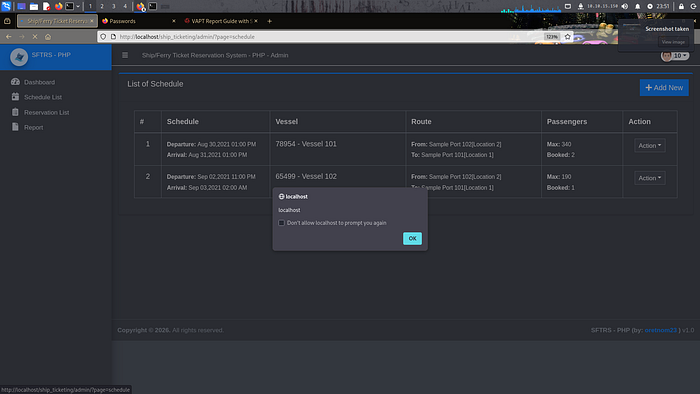Sort by the Route column header
The image size is (700, 394).
click(473, 121)
